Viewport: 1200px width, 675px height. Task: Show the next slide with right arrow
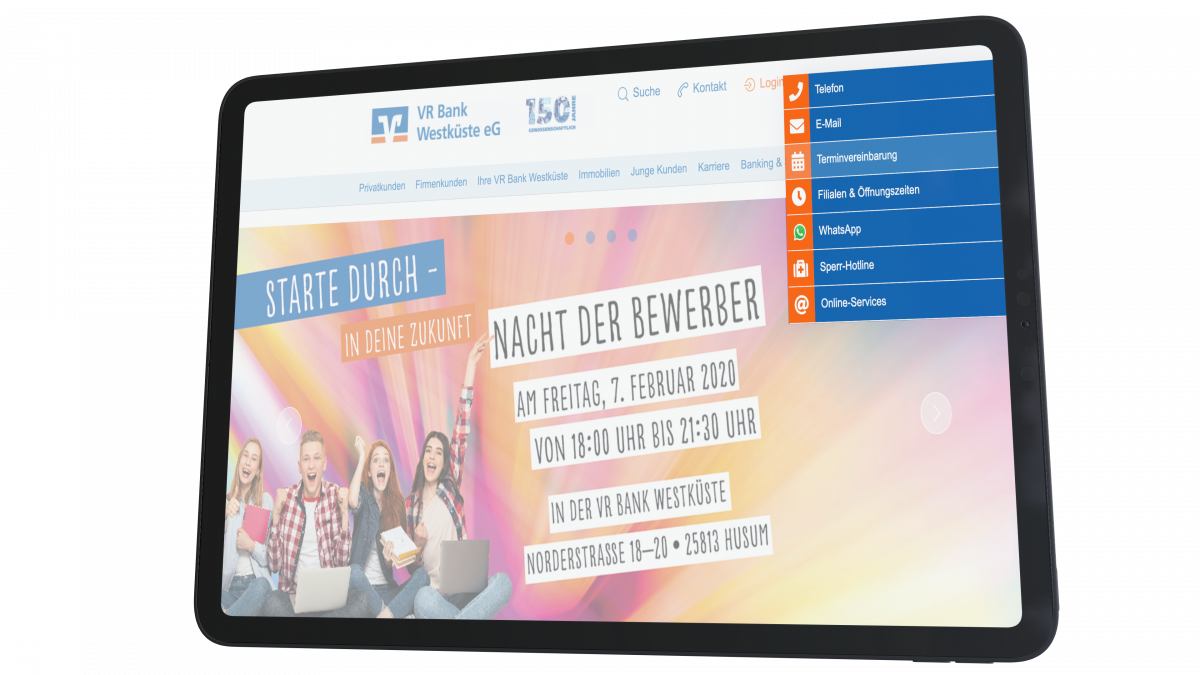pos(936,412)
